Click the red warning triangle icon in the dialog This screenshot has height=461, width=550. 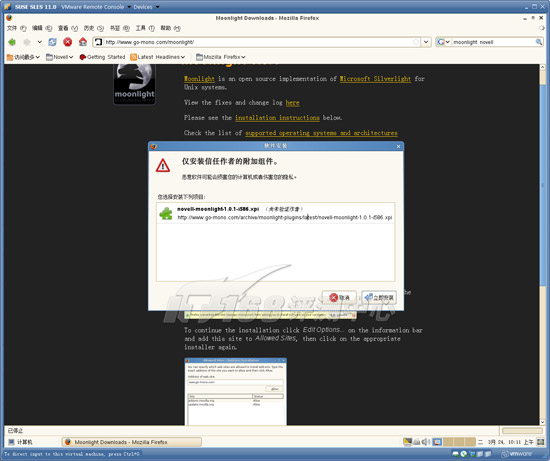[x=163, y=166]
